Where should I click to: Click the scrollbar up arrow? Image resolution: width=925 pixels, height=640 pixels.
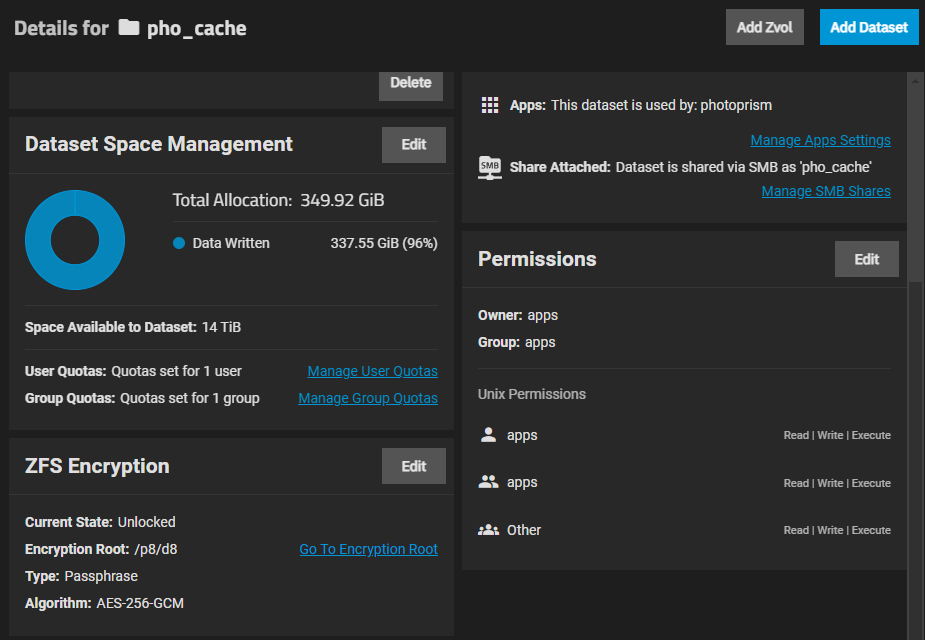click(915, 80)
